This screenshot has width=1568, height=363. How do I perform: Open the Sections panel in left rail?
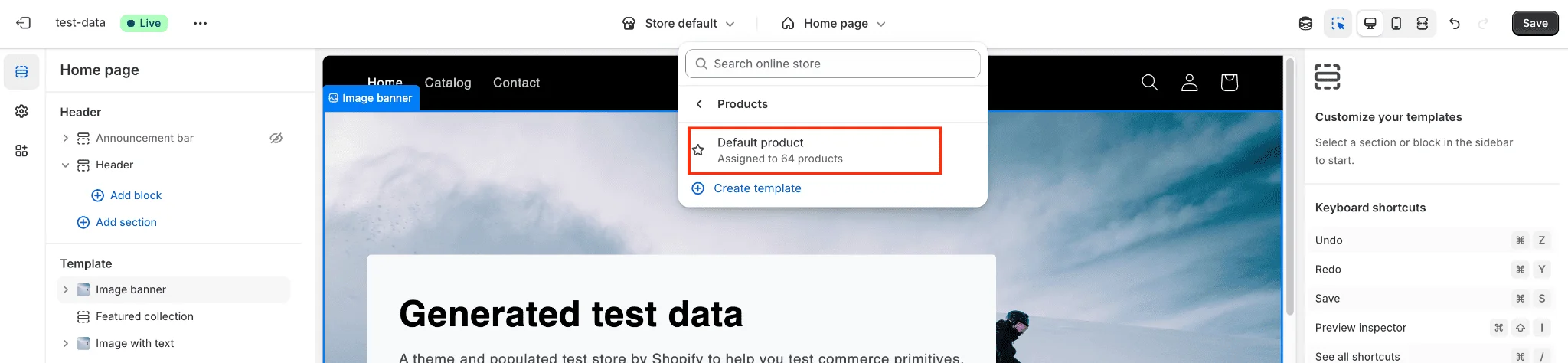tap(21, 72)
